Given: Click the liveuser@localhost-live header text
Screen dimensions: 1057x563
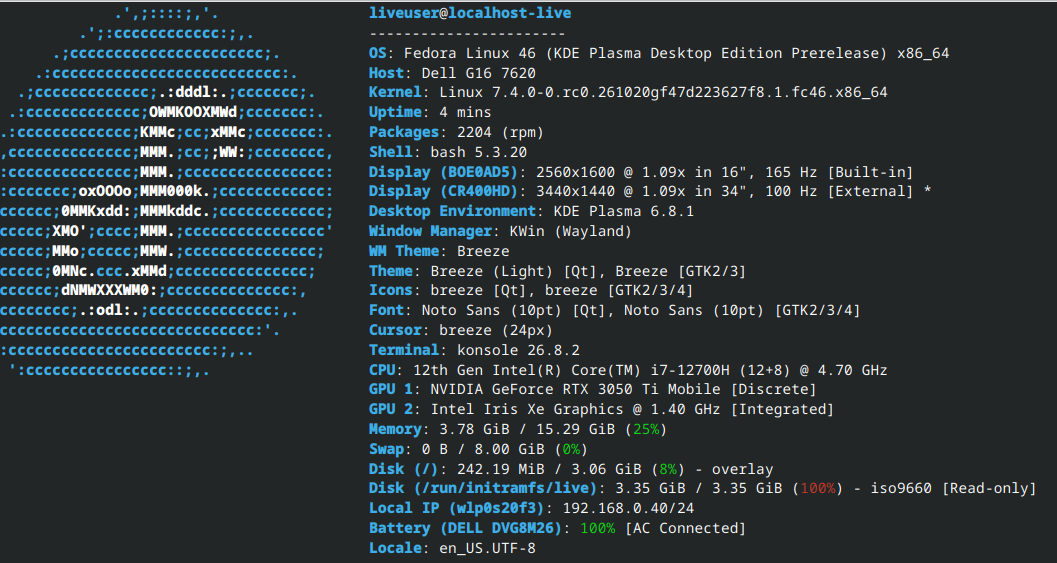Looking at the screenshot, I should click(x=470, y=13).
